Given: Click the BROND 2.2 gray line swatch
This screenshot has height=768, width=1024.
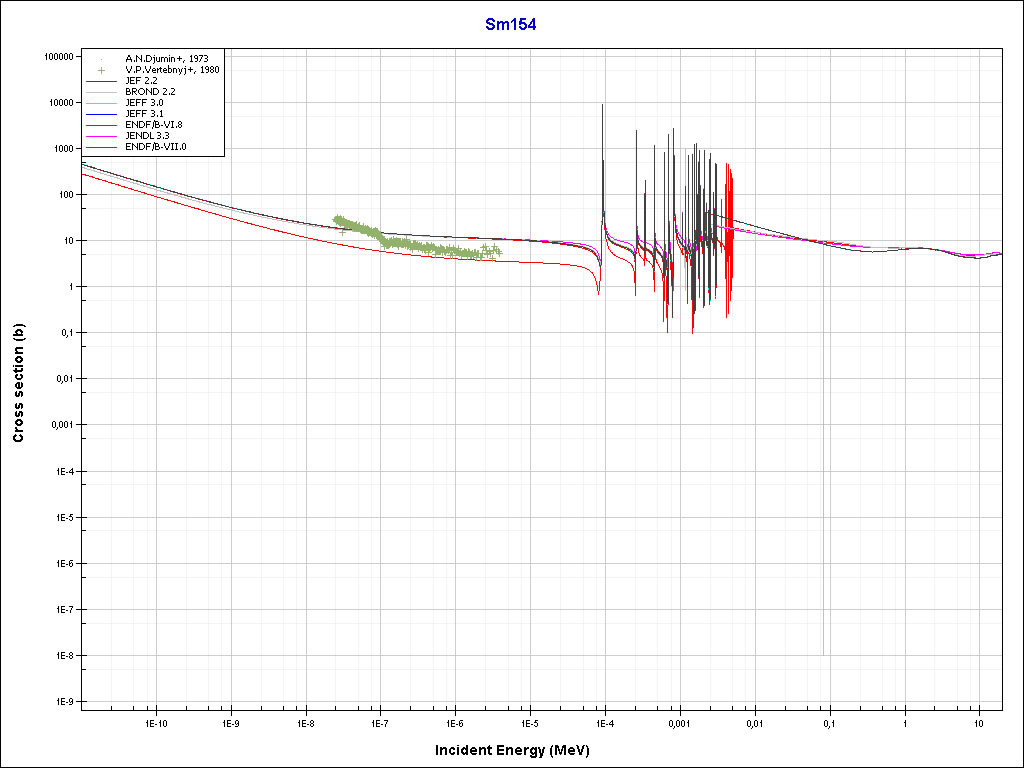Looking at the screenshot, I should tap(101, 92).
